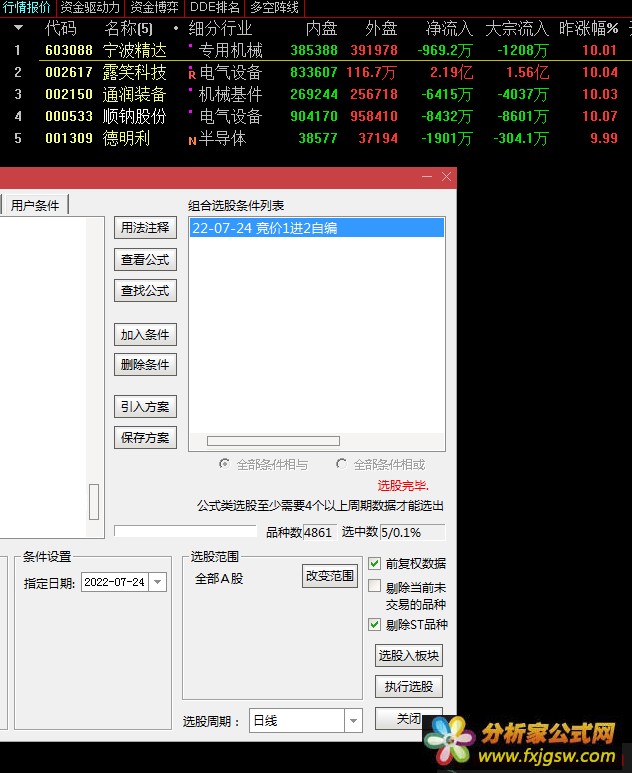Viewport: 632px width, 773px height.
Task: Click the 品种数 4861 value field
Action: 319,532
